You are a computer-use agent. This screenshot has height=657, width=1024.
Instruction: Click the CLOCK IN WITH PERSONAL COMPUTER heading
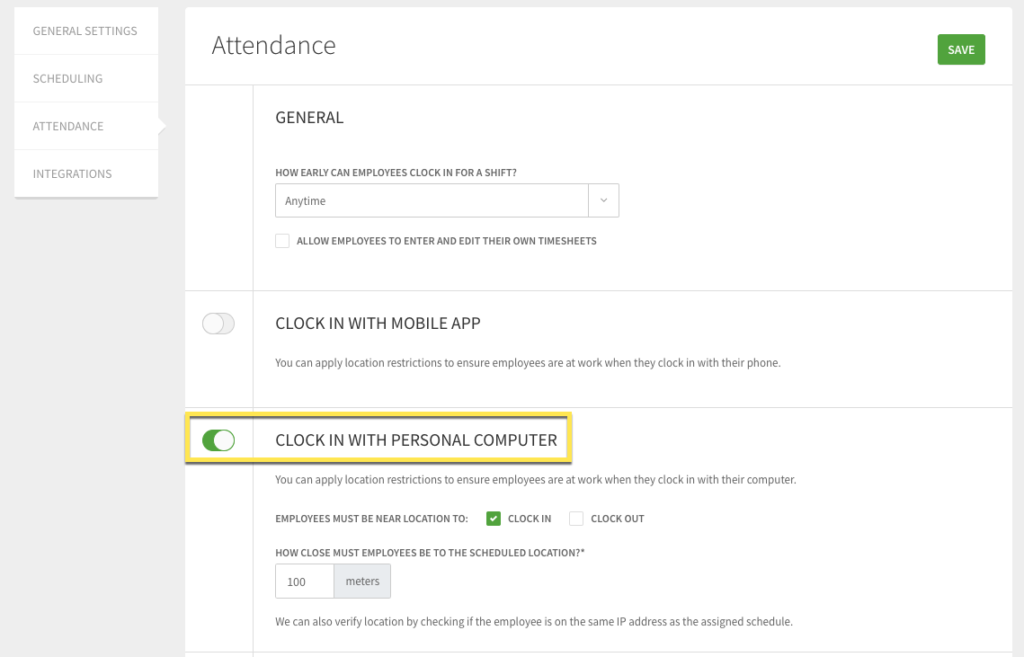(x=417, y=440)
